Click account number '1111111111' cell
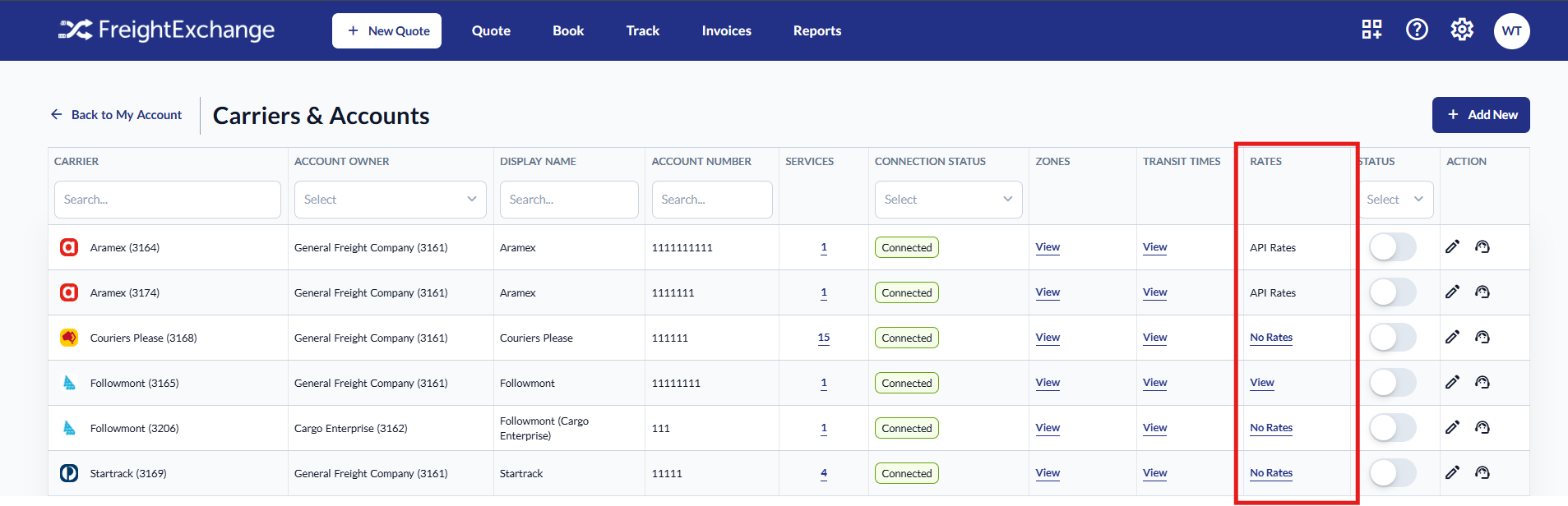The image size is (1568, 506). tap(682, 247)
